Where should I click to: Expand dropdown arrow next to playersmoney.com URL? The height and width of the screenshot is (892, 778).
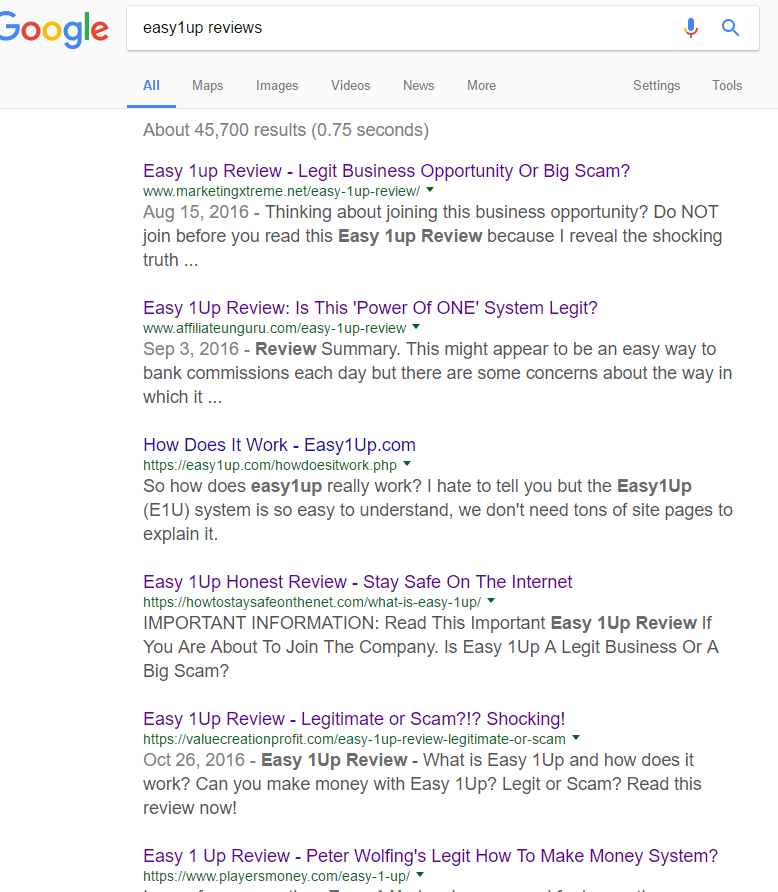pos(420,876)
